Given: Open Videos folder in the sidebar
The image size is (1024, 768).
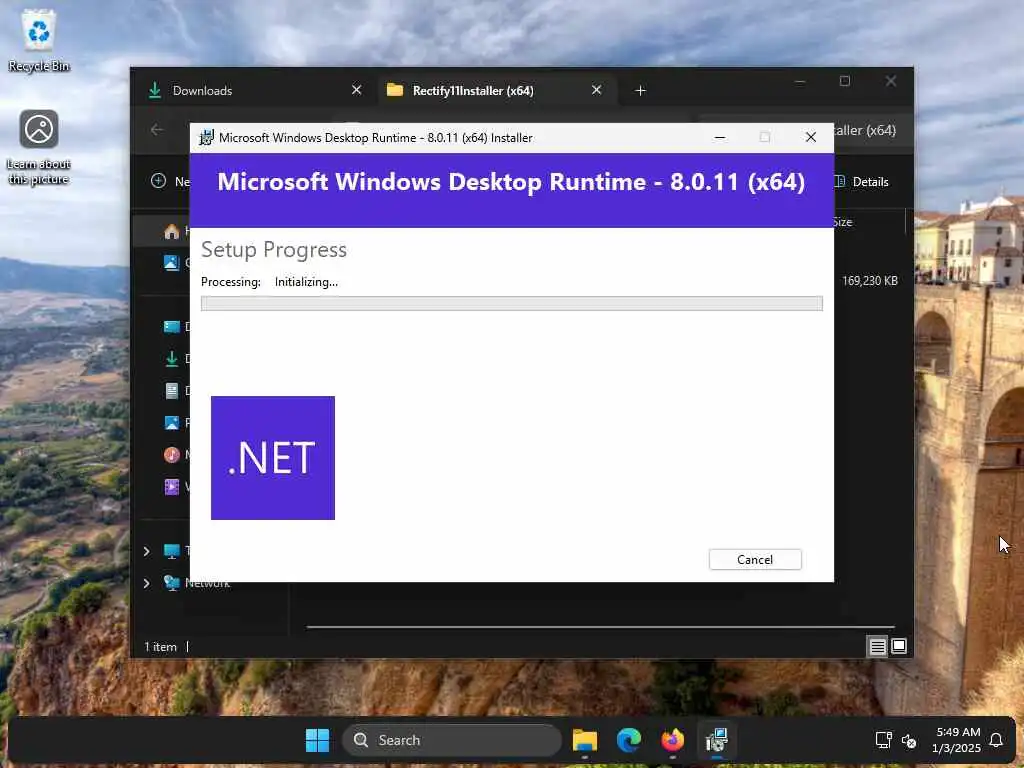Looking at the screenshot, I should point(171,487).
